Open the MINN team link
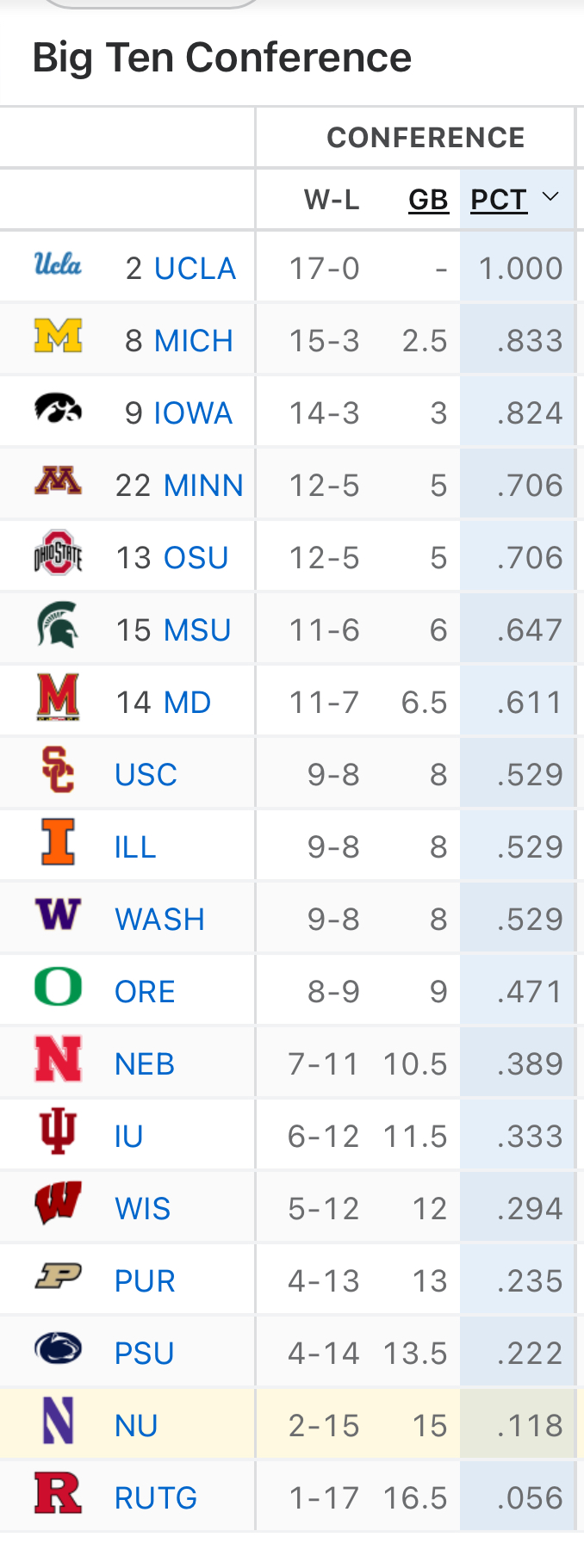 pyautogui.click(x=203, y=486)
